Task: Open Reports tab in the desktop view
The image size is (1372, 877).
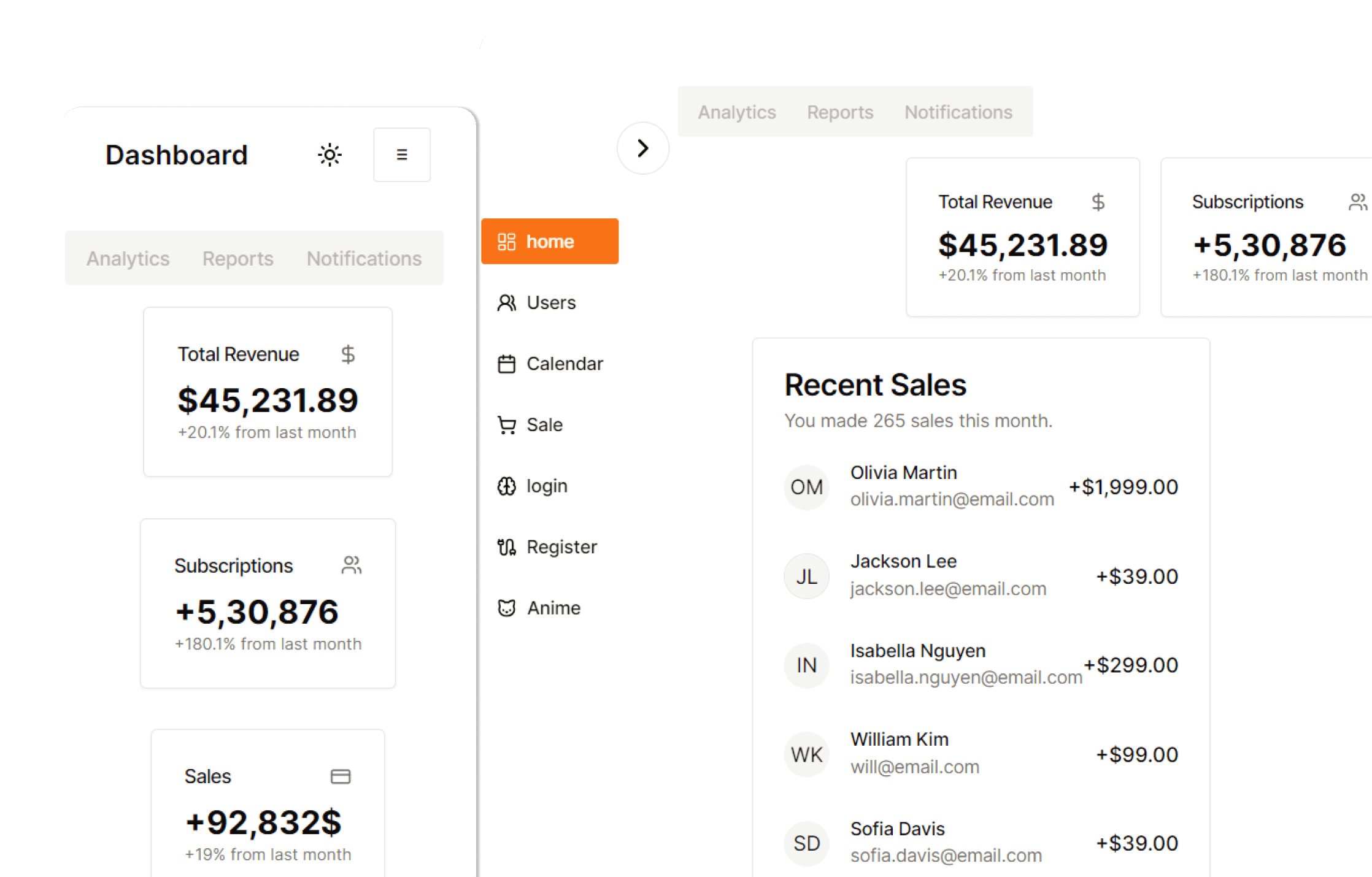Action: click(x=840, y=112)
